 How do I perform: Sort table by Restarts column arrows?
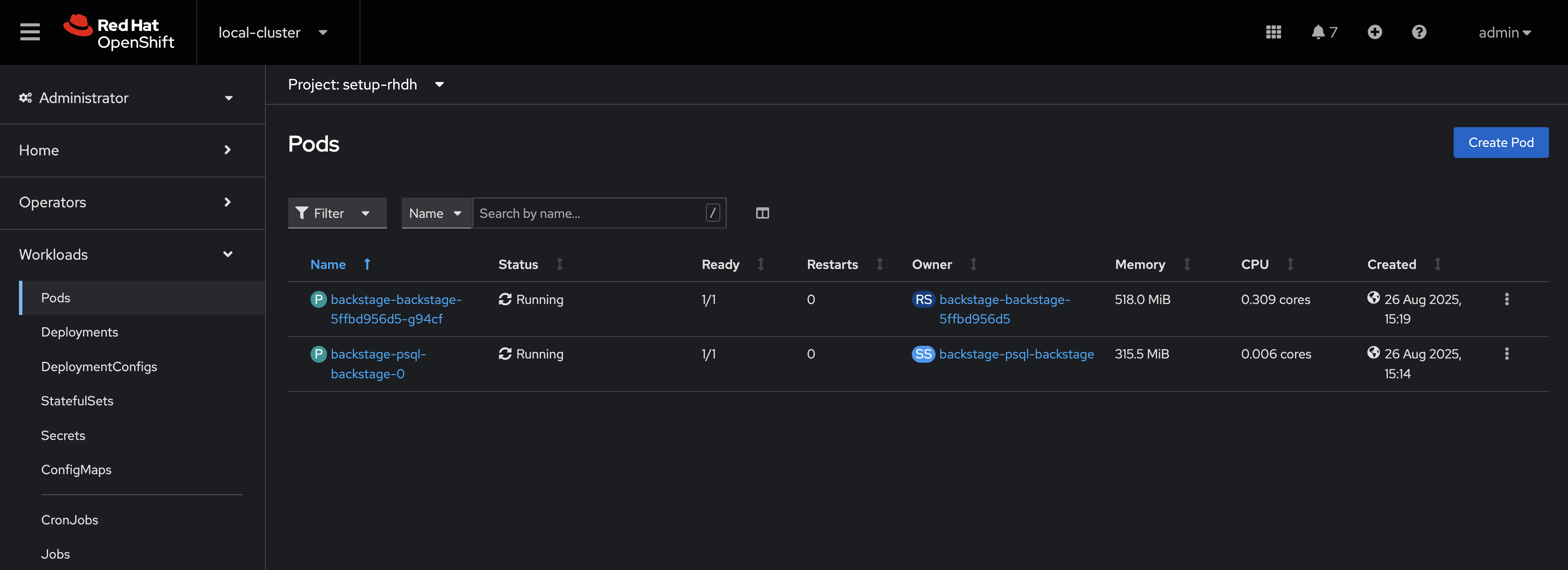pos(879,264)
